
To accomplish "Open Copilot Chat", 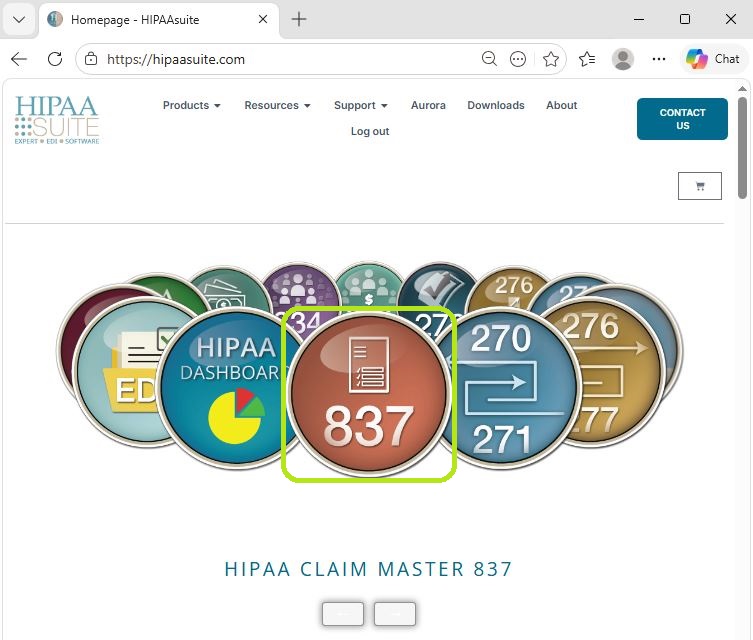I will 713,59.
